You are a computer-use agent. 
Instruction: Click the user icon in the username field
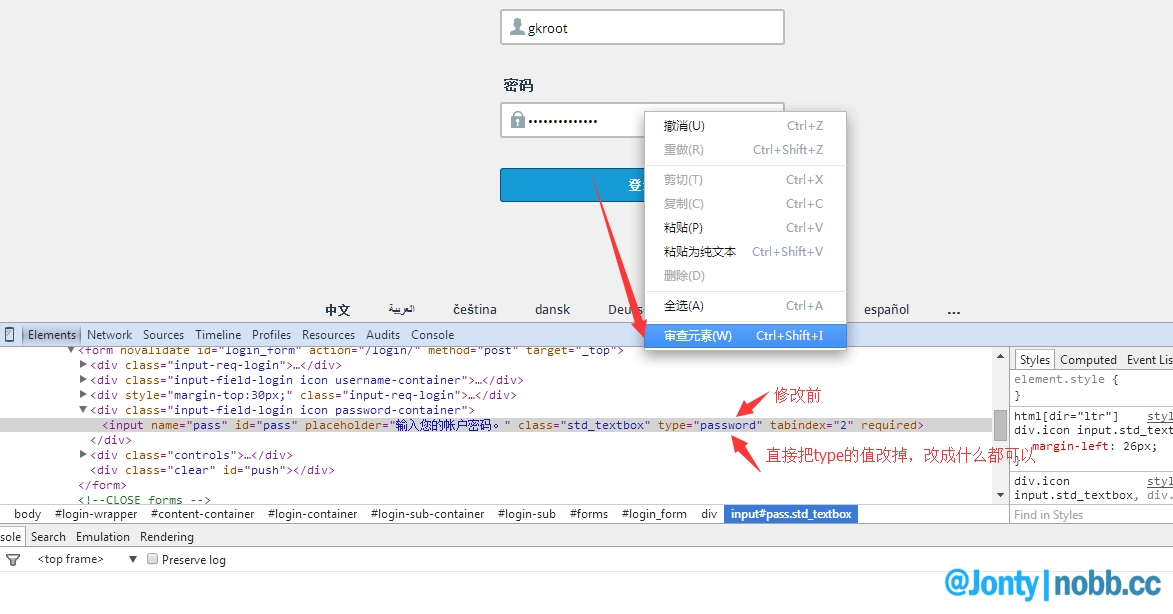517,28
